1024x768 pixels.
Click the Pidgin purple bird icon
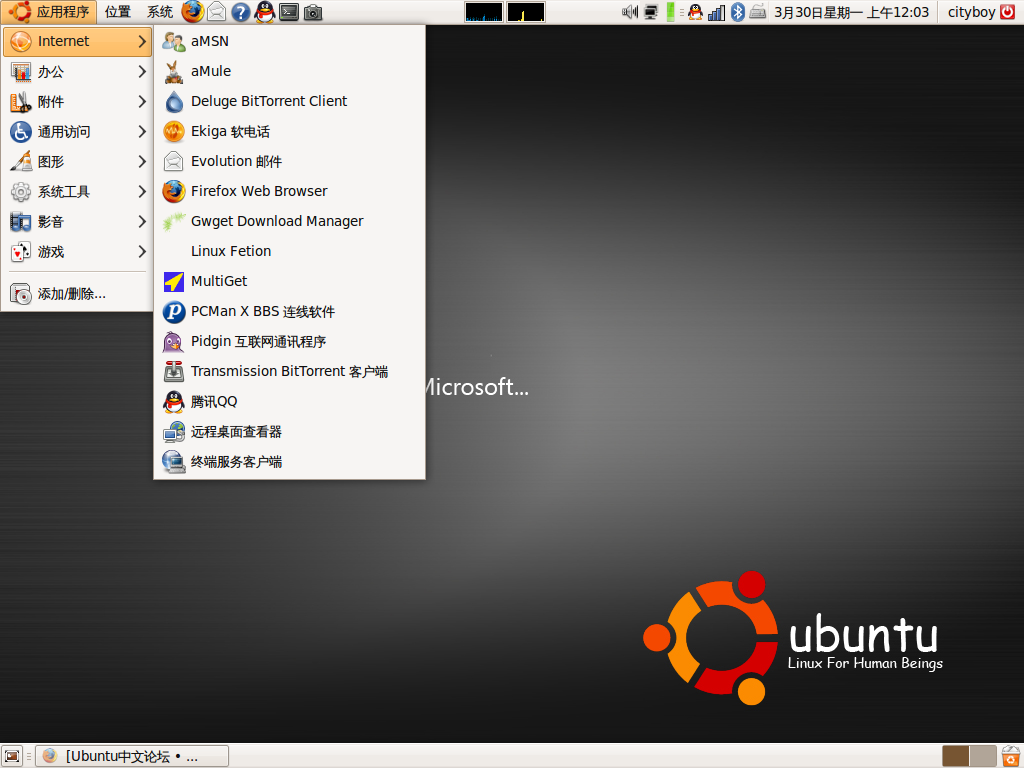pyautogui.click(x=174, y=342)
